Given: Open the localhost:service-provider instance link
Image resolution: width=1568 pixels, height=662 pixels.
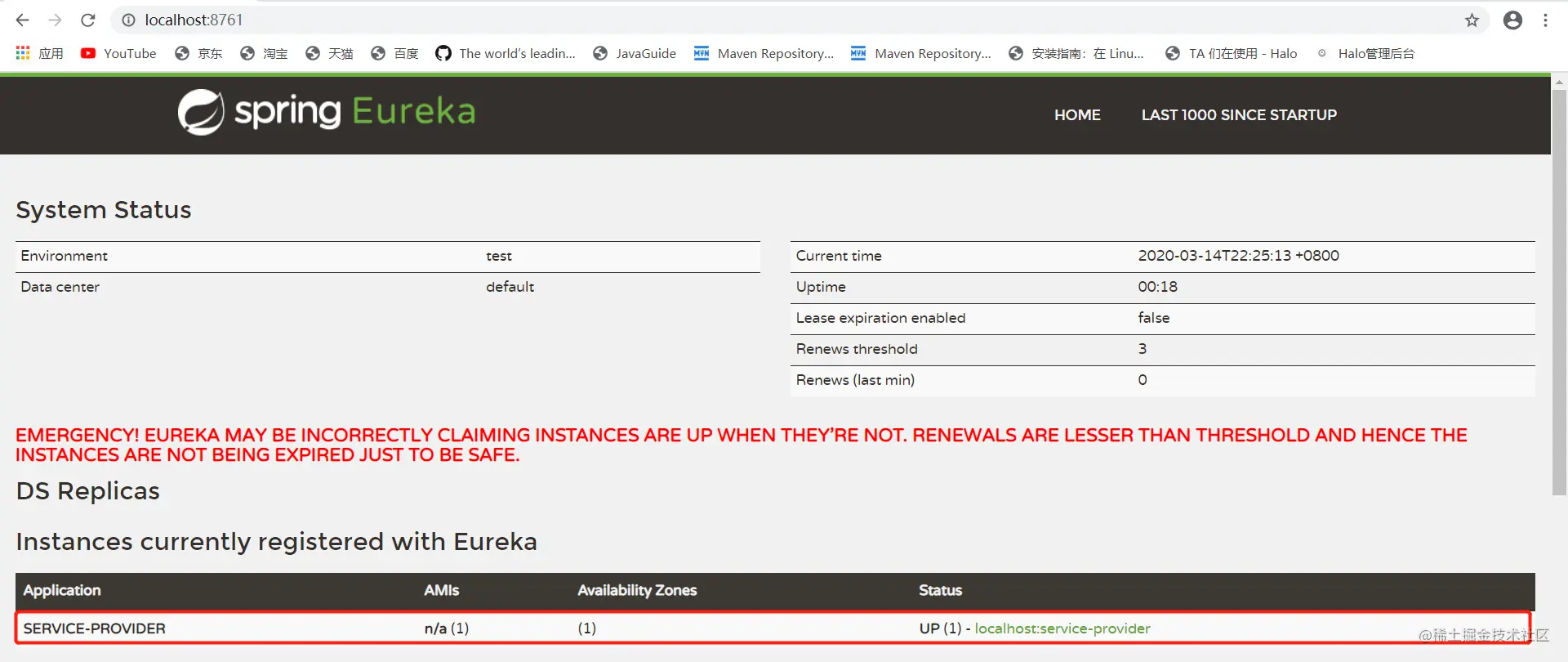Looking at the screenshot, I should tap(1062, 628).
